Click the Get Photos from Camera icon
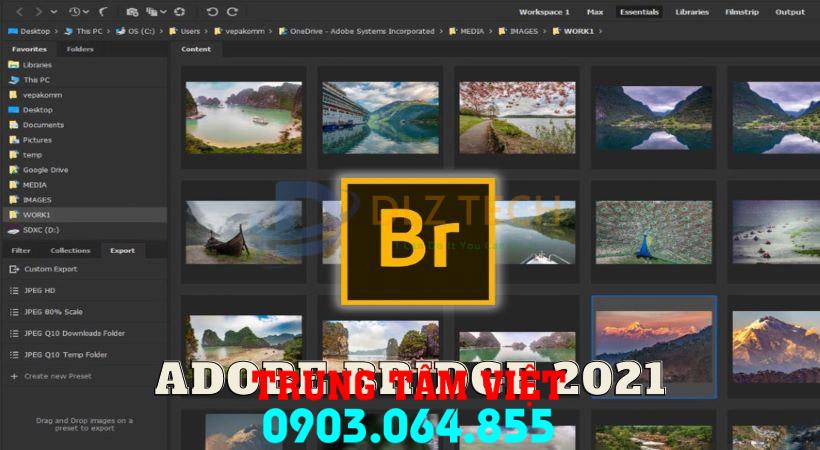The width and height of the screenshot is (820, 450). pos(130,12)
